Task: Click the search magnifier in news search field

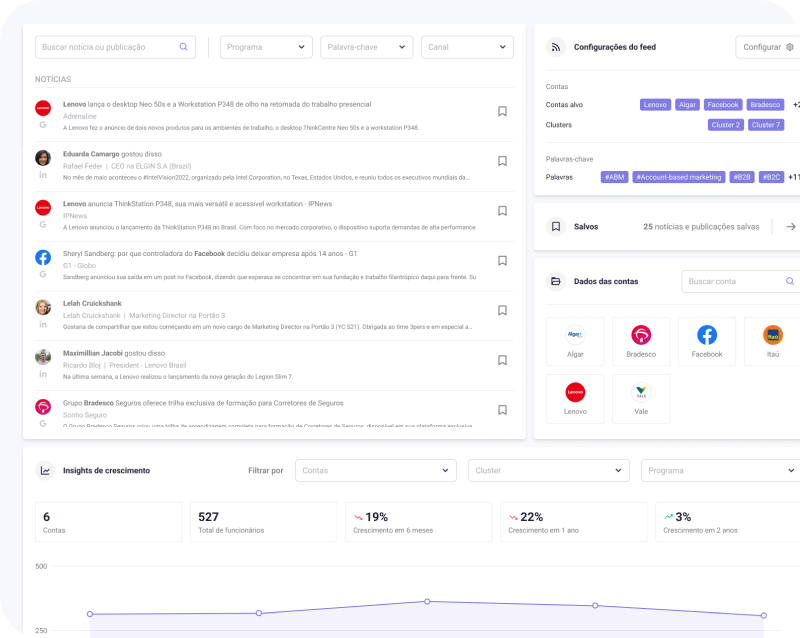Action: point(183,47)
